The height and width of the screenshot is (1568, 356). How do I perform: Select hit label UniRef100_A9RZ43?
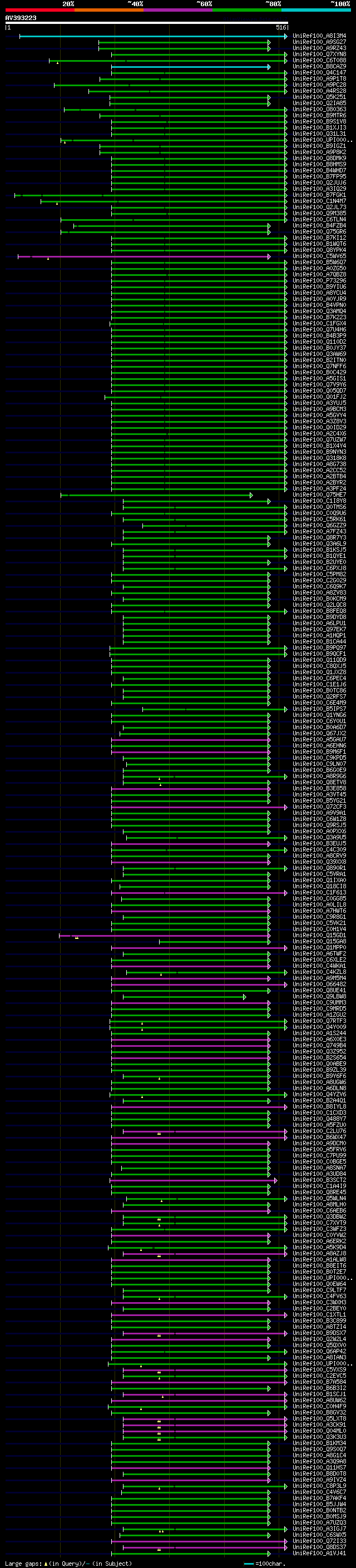pyautogui.click(x=319, y=48)
